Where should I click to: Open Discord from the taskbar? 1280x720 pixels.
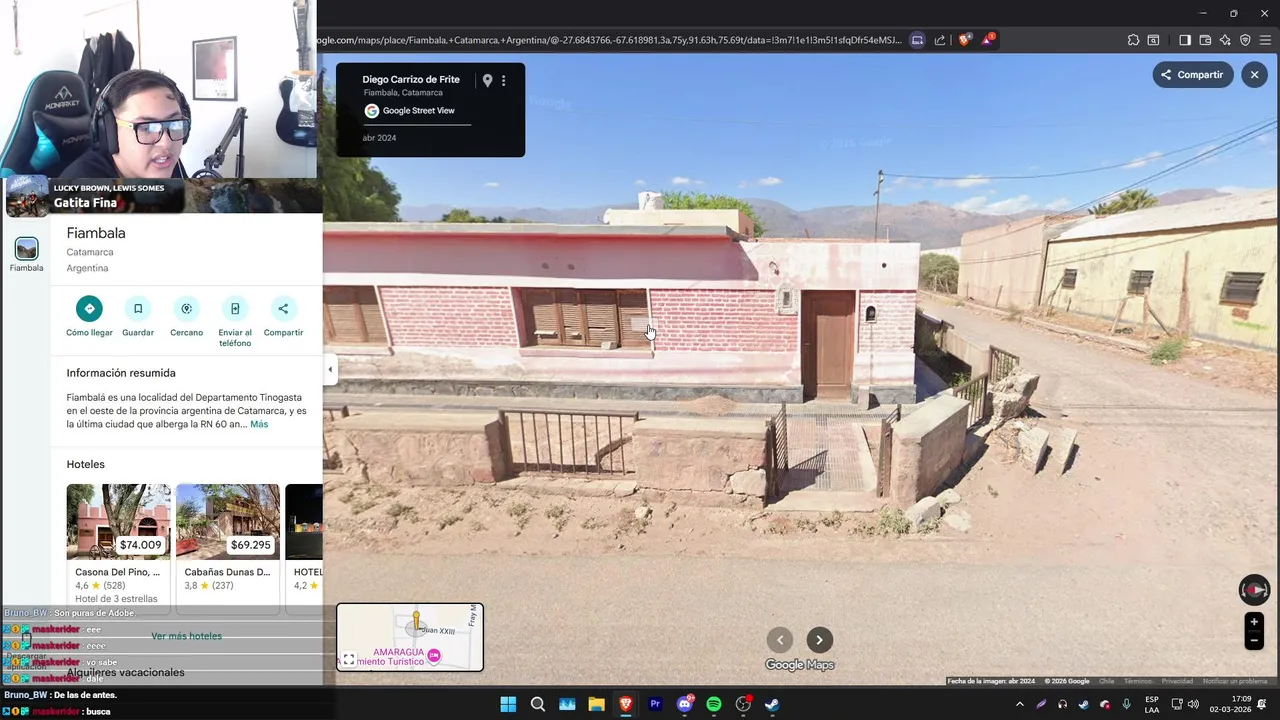click(685, 704)
